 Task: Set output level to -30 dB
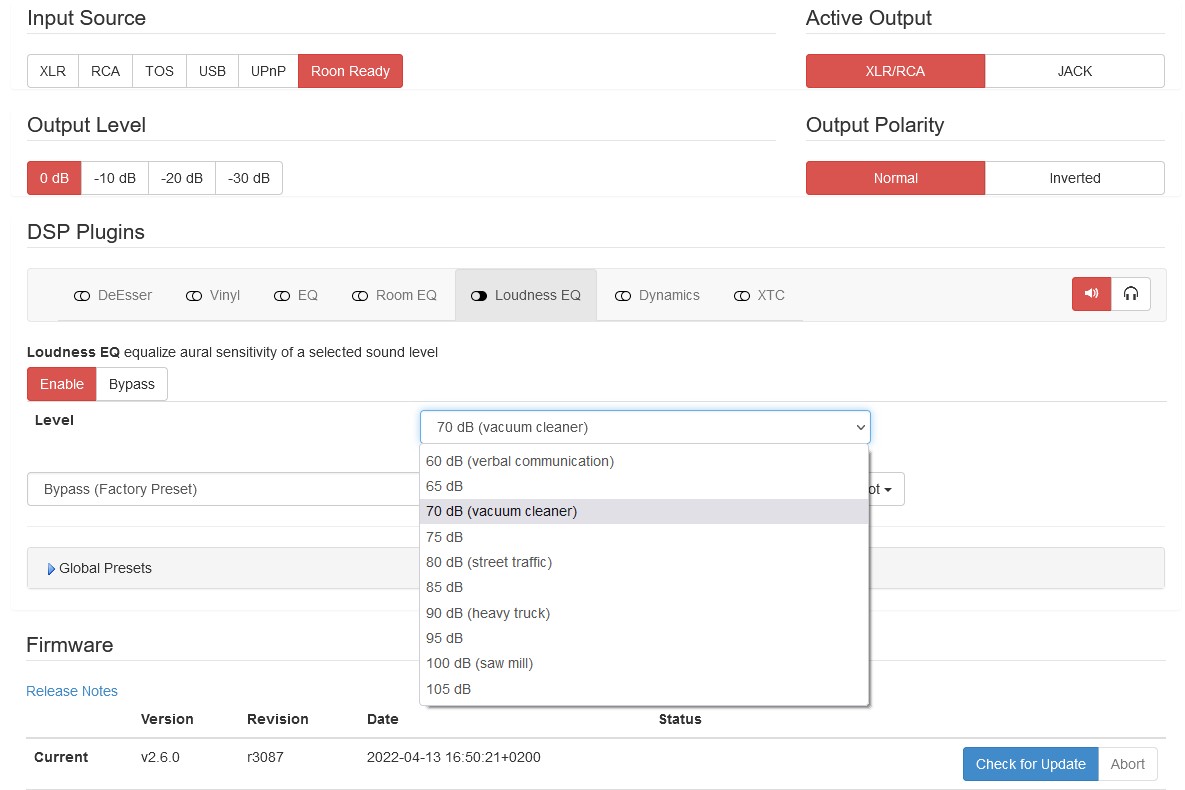(249, 178)
